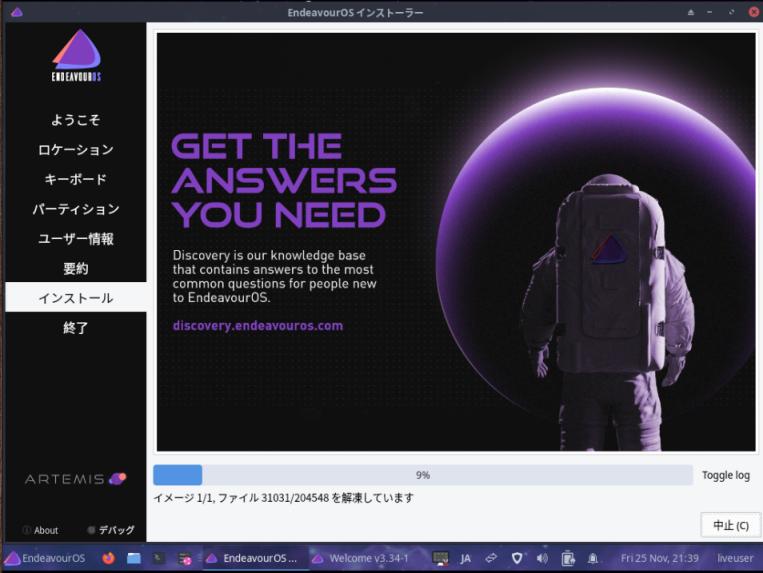763x573 pixels.
Task: Select the インストール step in sidebar
Action: point(75,297)
